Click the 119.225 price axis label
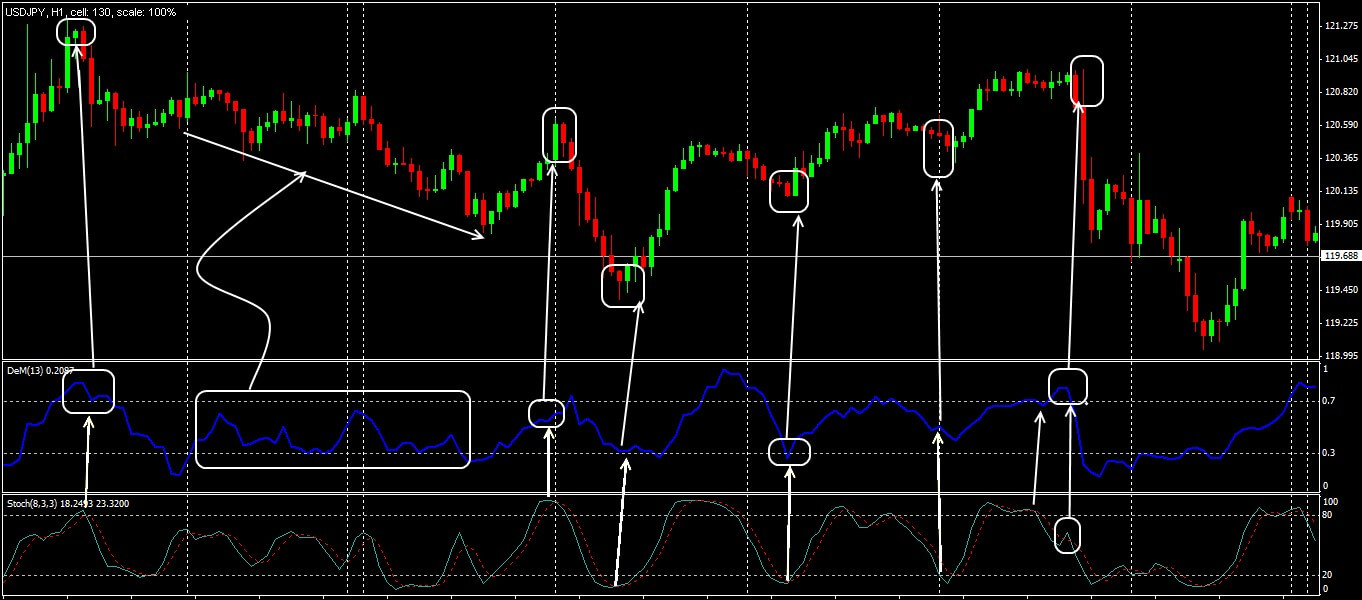This screenshot has height=600, width=1362. (1340, 323)
